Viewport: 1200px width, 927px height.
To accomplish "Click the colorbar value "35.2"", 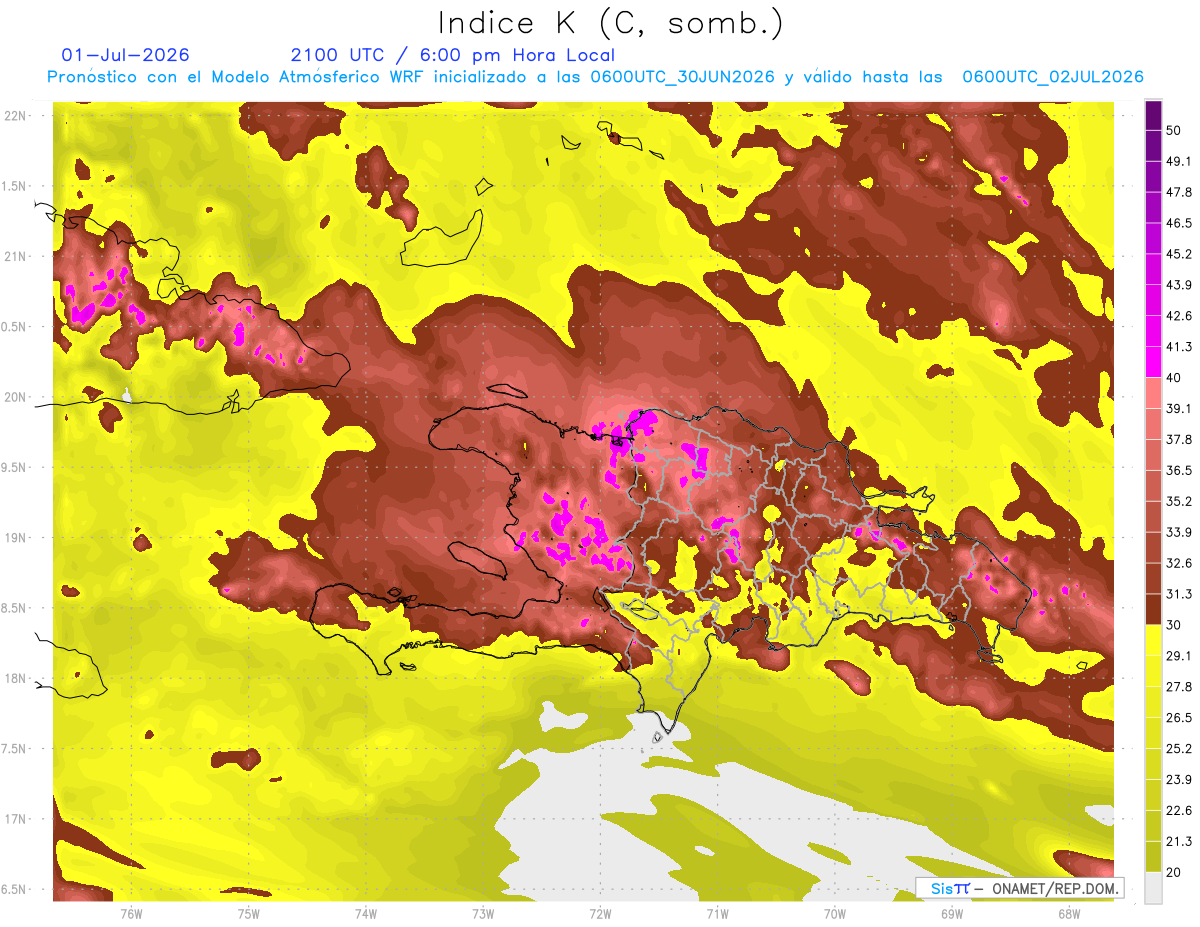I will pyautogui.click(x=1180, y=501).
